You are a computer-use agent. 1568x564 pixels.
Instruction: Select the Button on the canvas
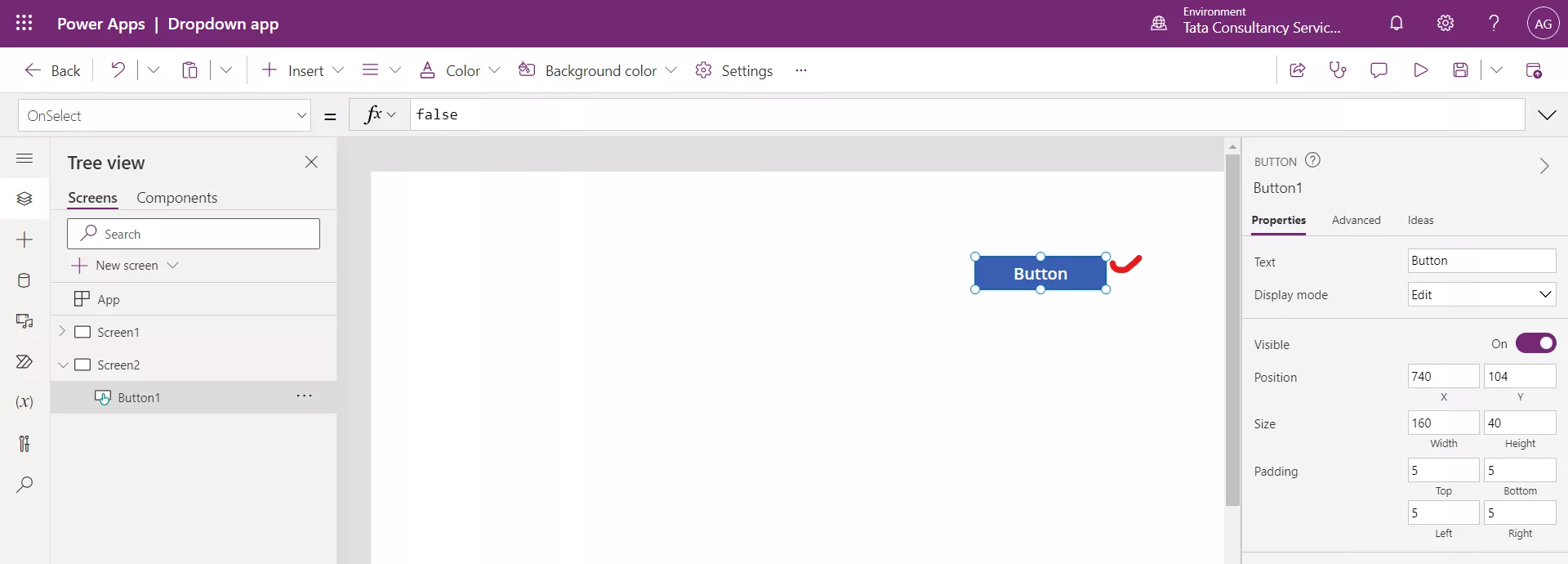click(1040, 273)
